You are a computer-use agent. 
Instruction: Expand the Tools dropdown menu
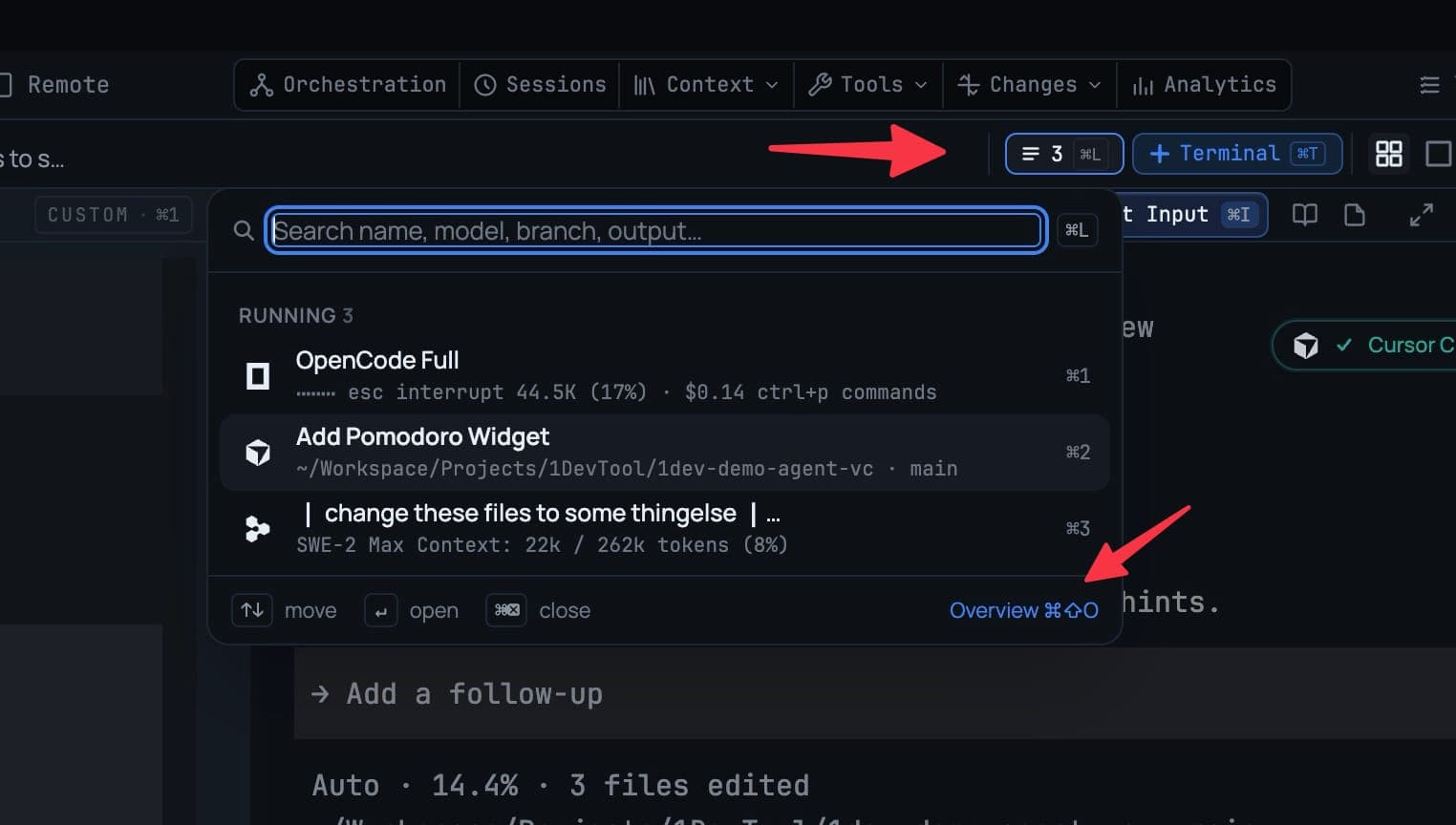[x=867, y=85]
